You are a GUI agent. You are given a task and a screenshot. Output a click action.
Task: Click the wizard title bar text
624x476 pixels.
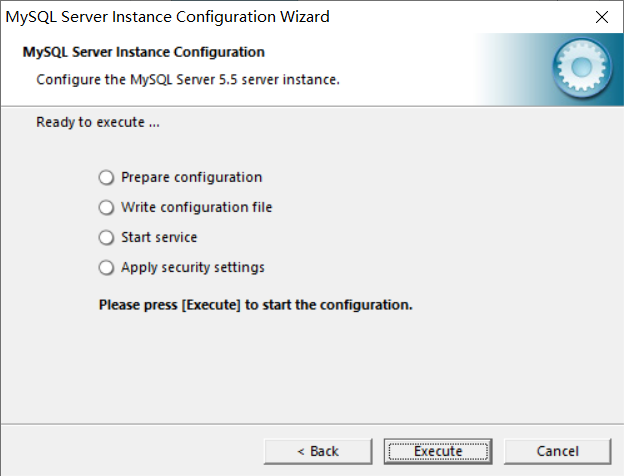168,17
